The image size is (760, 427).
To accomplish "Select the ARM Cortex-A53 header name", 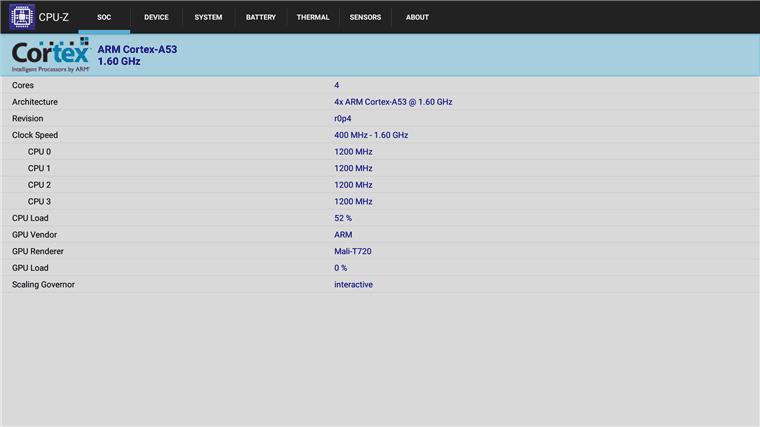I will click(x=137, y=49).
